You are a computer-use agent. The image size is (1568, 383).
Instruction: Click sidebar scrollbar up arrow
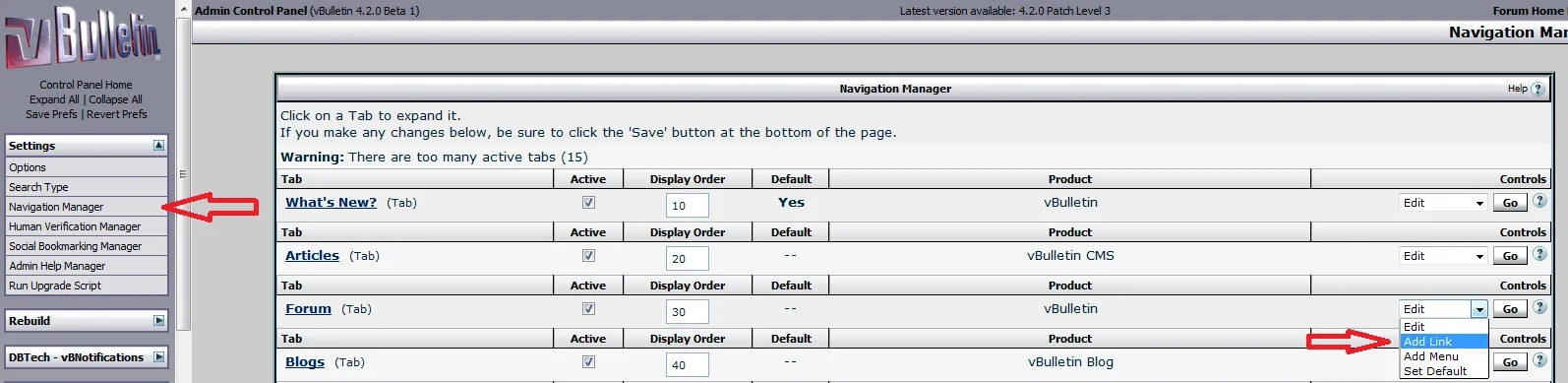pyautogui.click(x=183, y=8)
